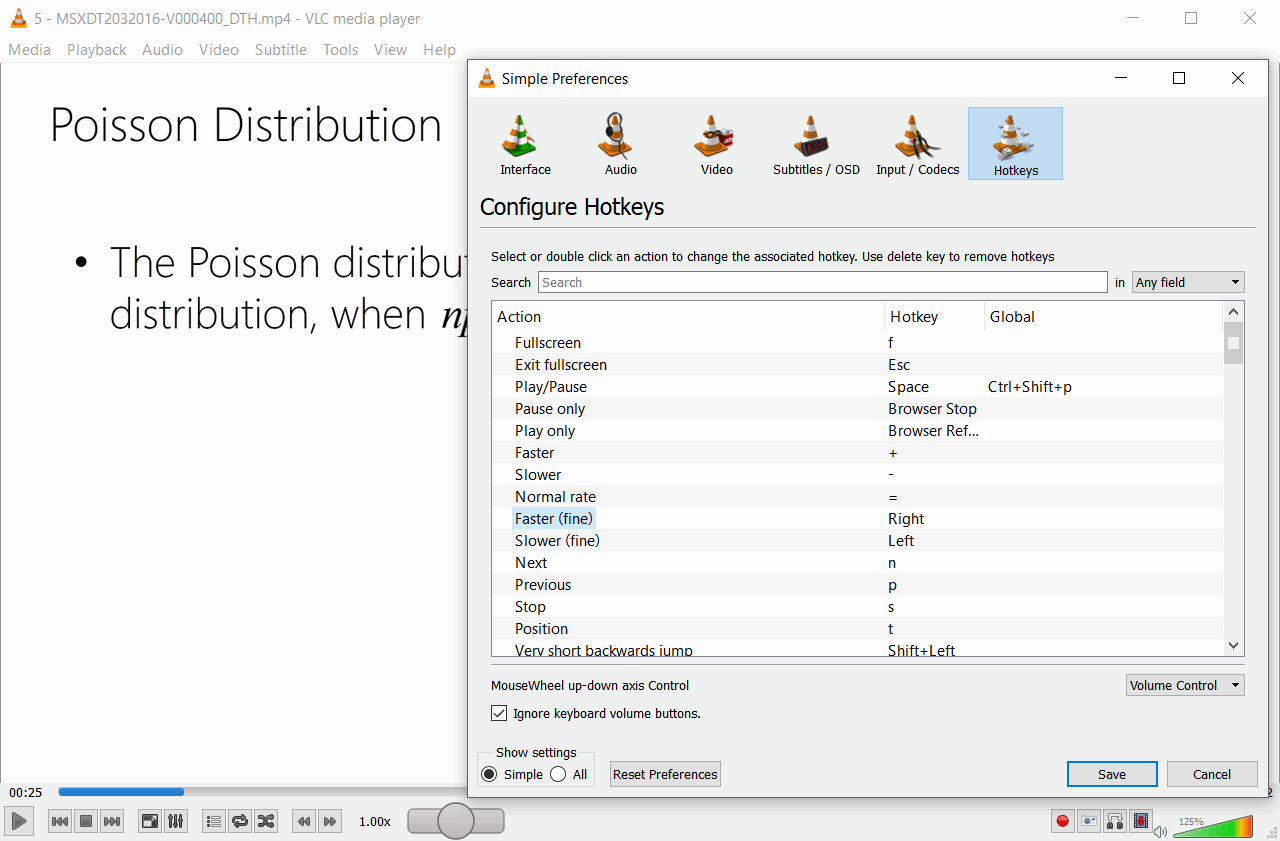1280x841 pixels.
Task: Toggle the A-B loop button
Action: click(1114, 821)
